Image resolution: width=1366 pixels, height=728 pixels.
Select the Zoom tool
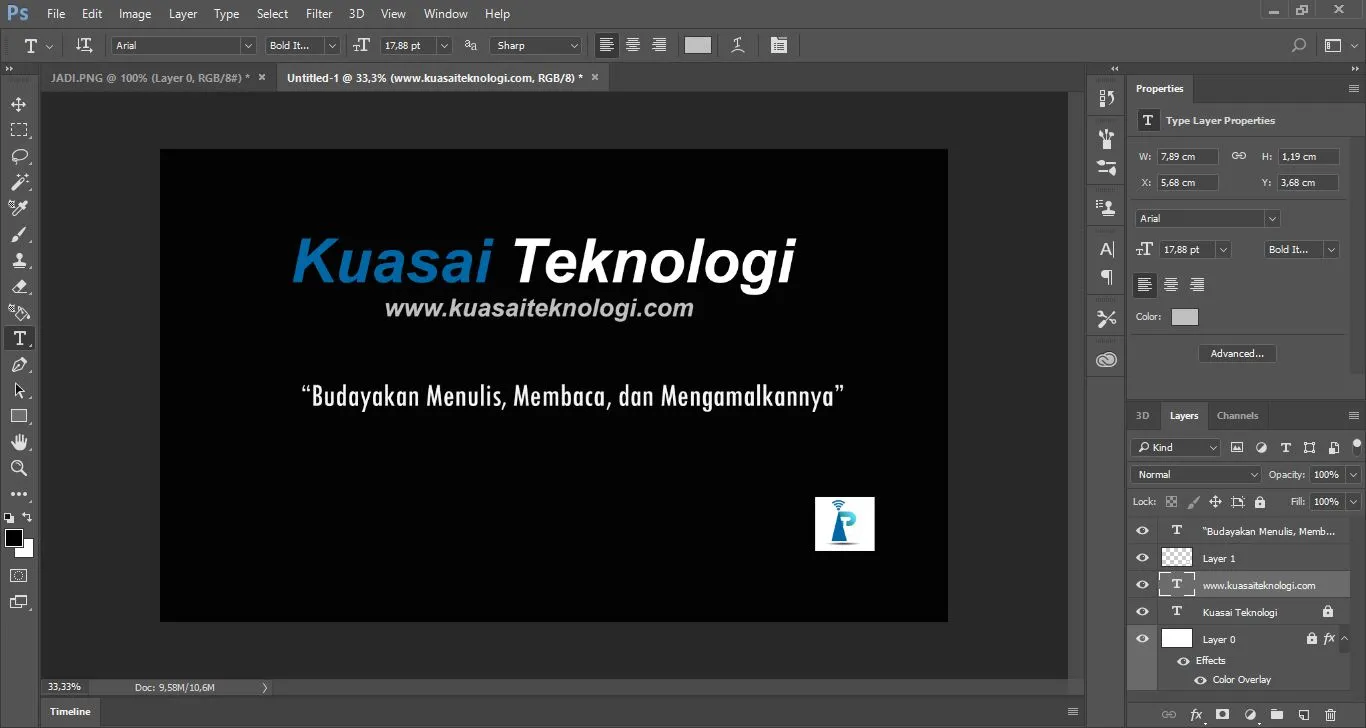point(18,468)
